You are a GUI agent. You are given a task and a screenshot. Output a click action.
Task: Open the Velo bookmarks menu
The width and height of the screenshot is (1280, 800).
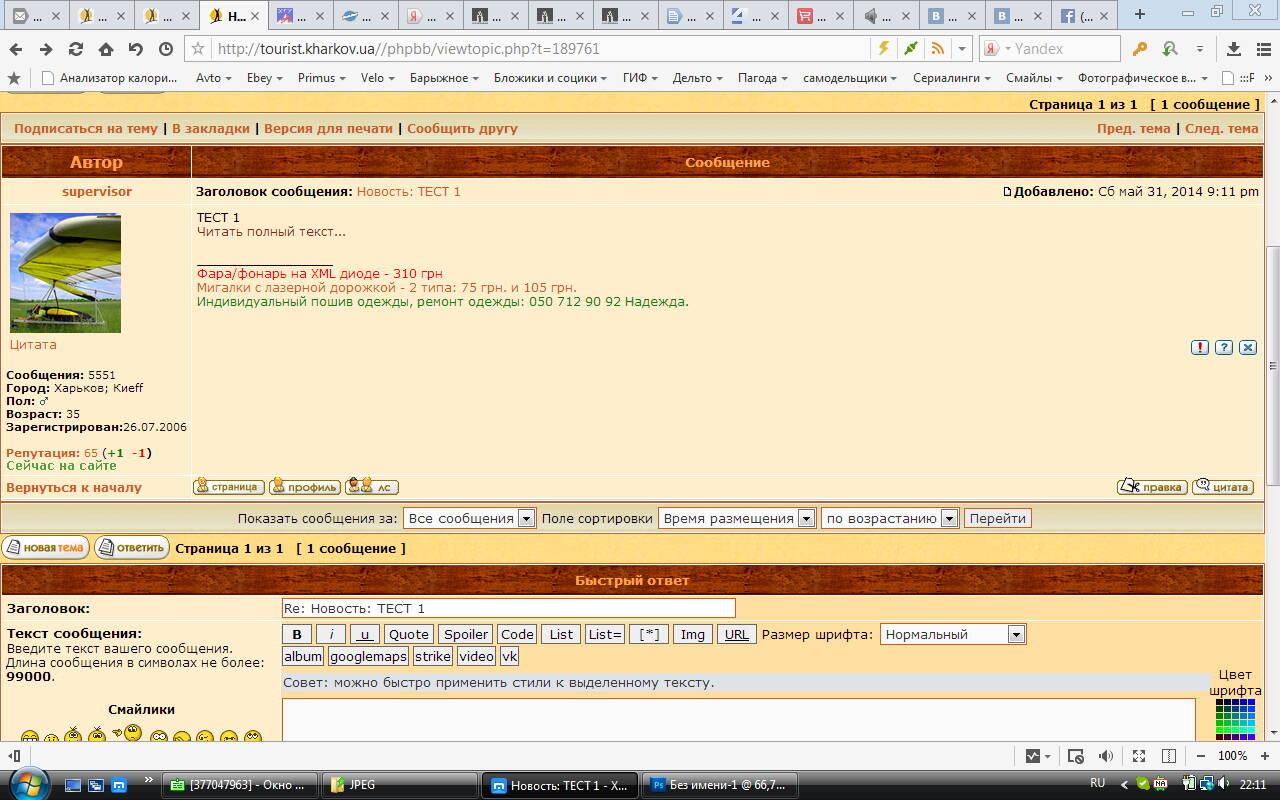(x=377, y=78)
